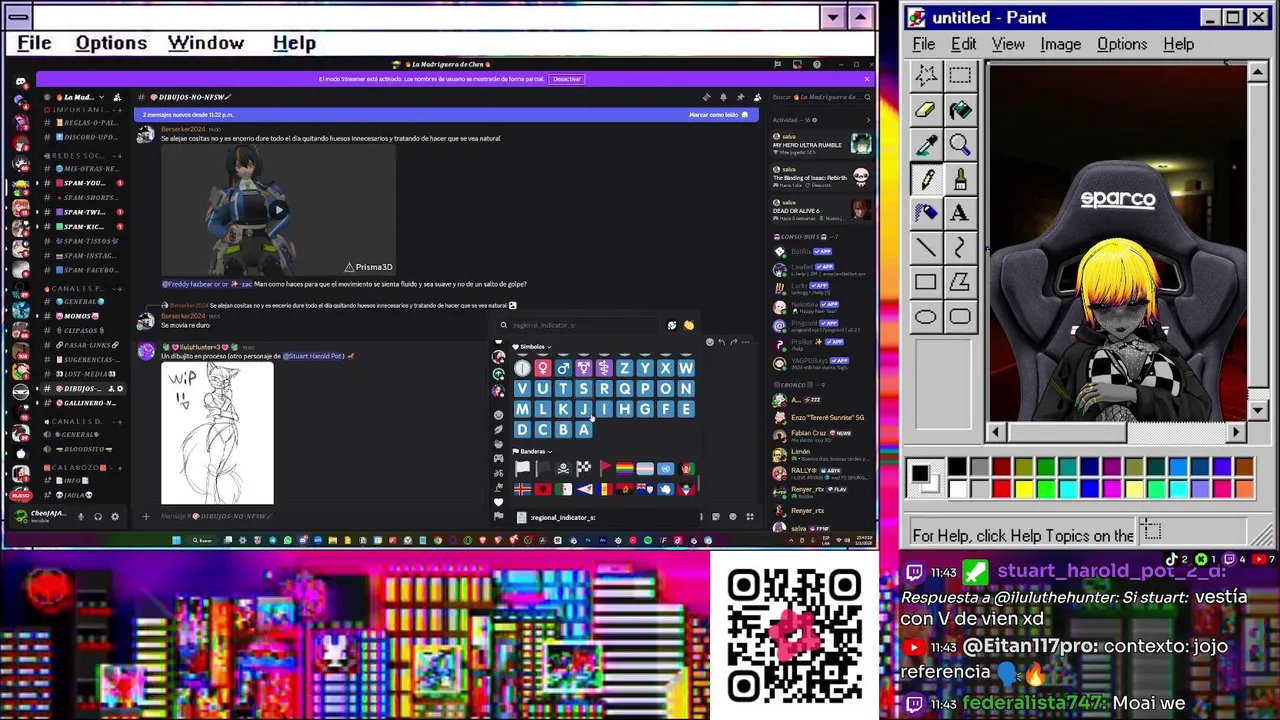Open emoji skin tone selector clapping hands
The width and height of the screenshot is (1280, 720).
click(688, 325)
